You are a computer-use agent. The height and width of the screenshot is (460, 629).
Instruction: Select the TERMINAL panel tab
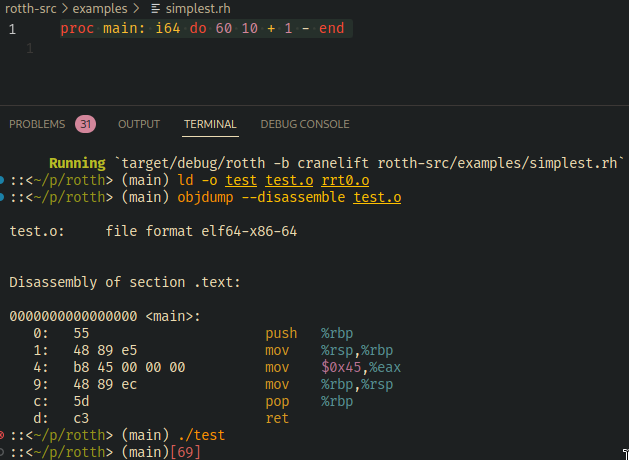click(x=210, y=124)
